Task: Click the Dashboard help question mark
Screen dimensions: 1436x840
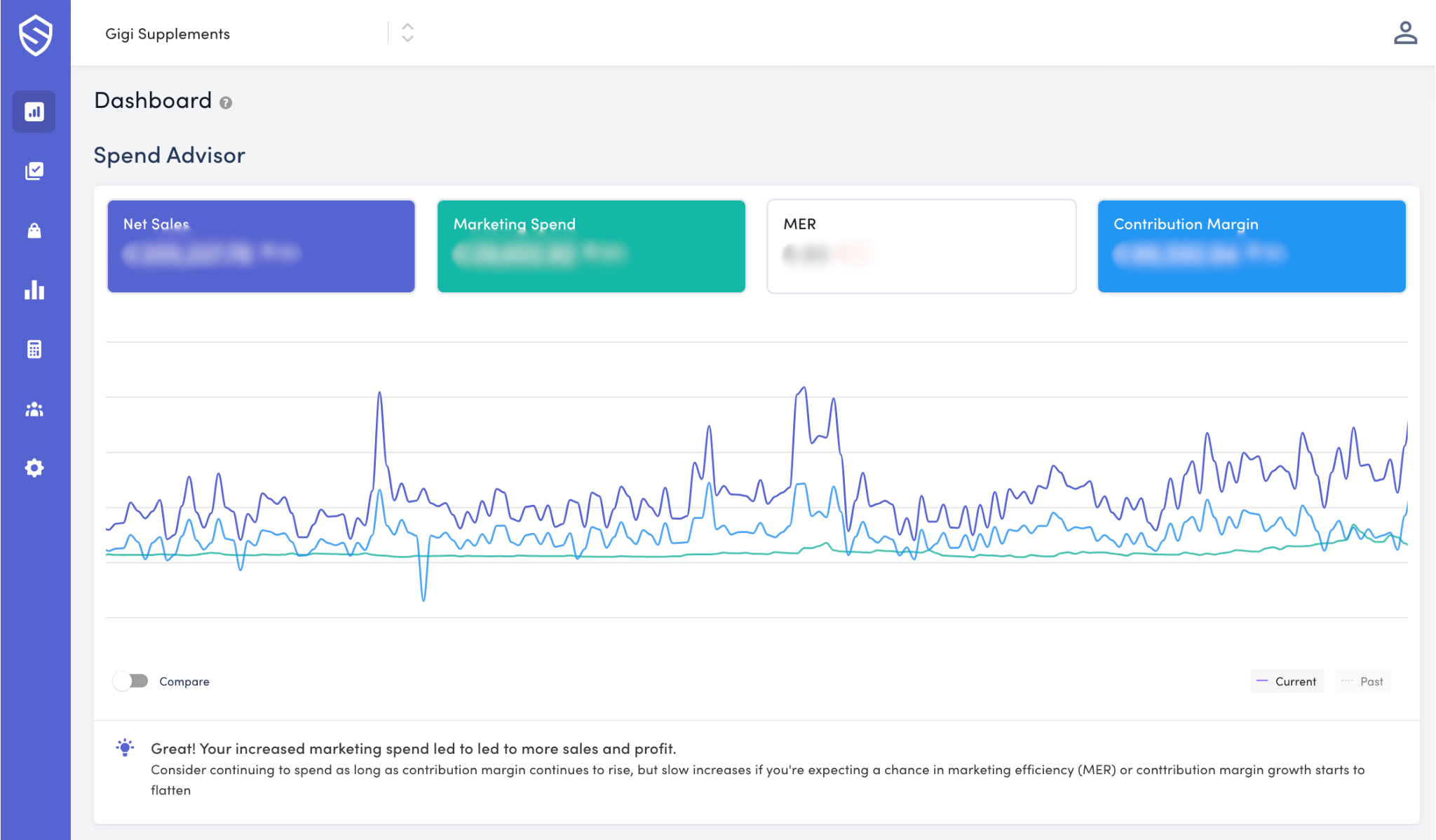Action: click(226, 103)
